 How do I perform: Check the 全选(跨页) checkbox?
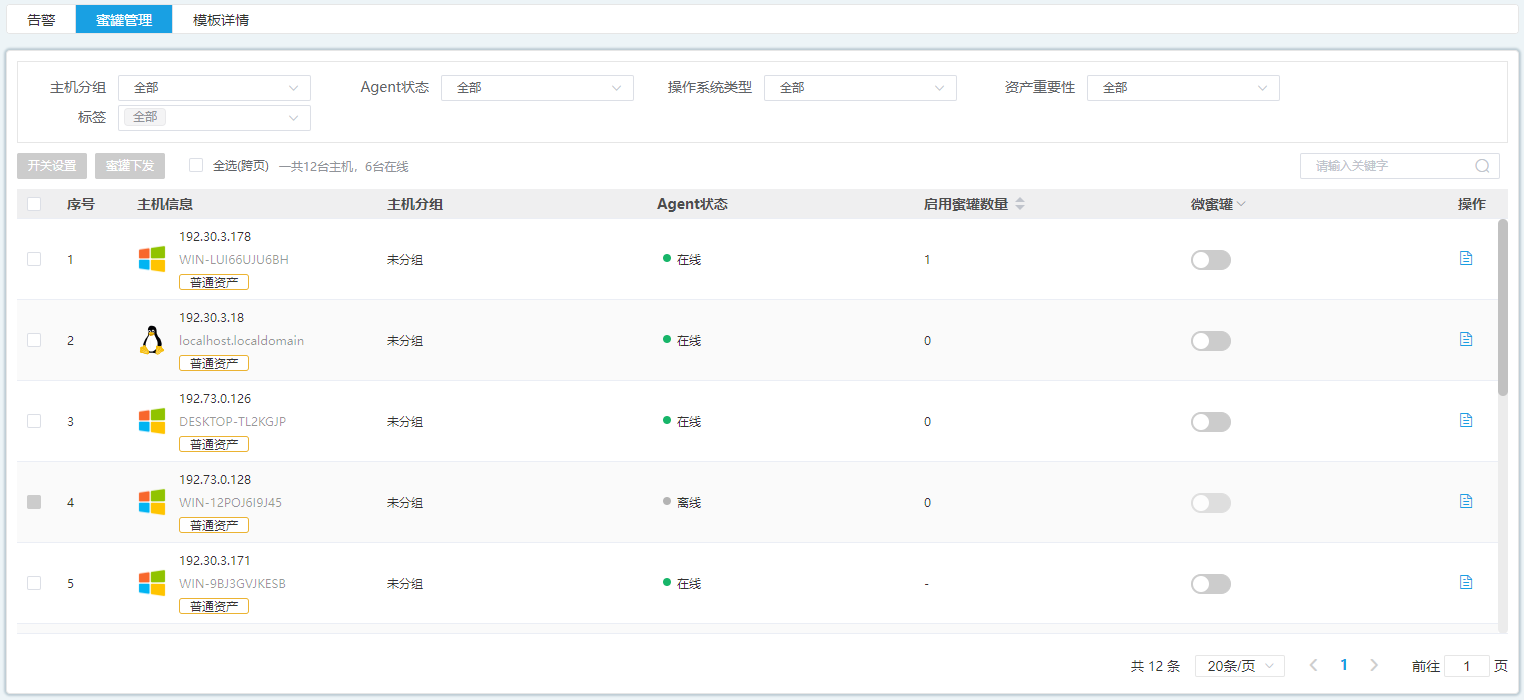point(196,165)
